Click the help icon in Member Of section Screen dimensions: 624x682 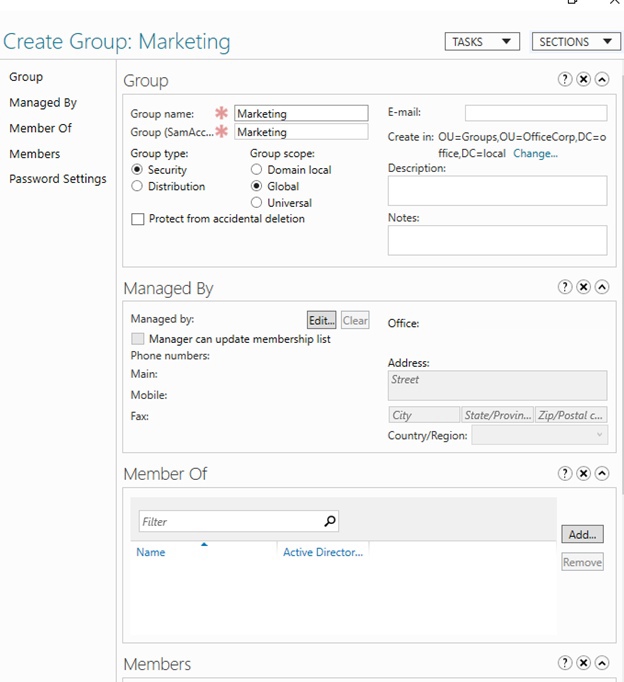tap(565, 473)
